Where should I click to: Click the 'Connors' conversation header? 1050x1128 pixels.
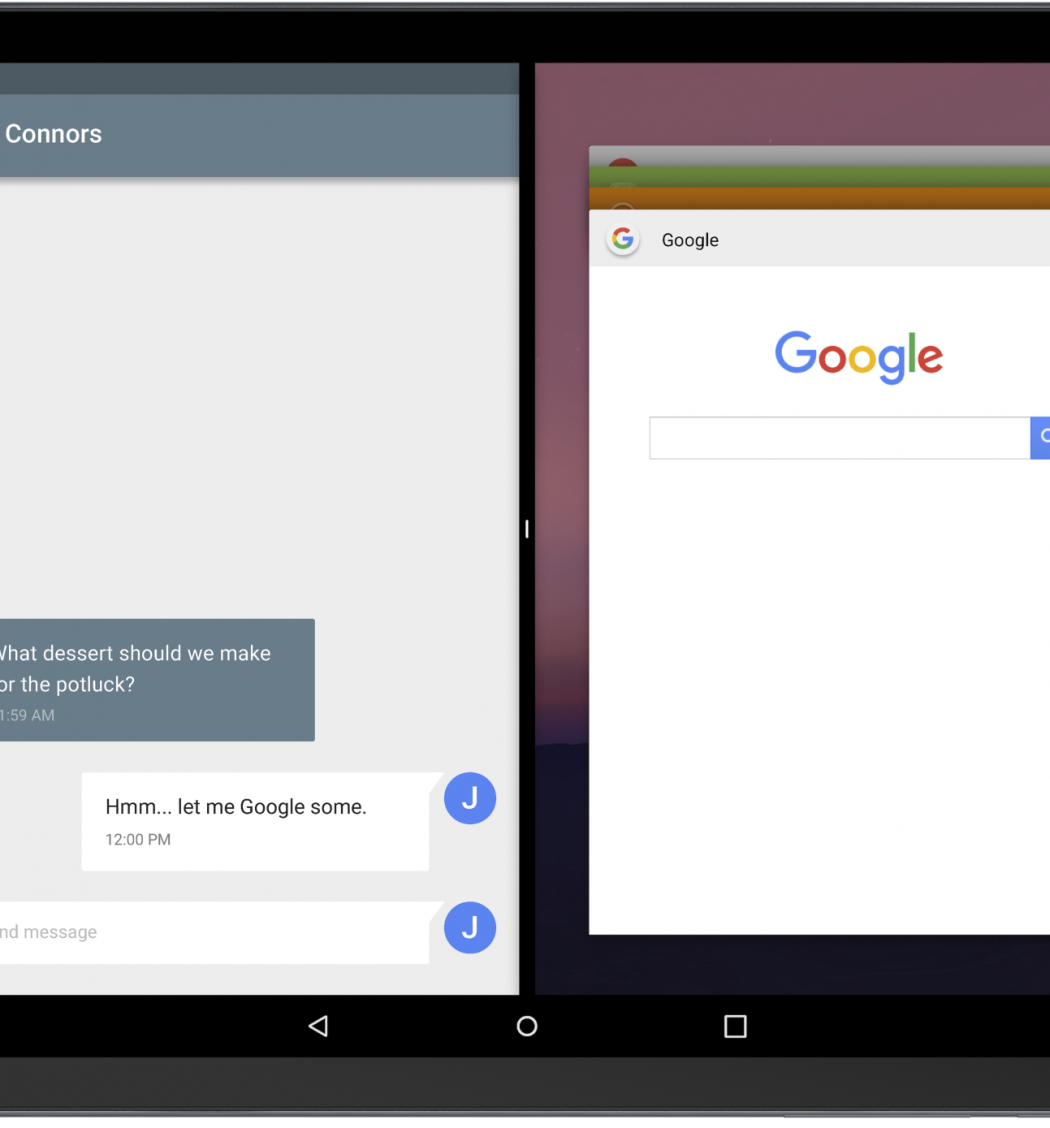[53, 134]
